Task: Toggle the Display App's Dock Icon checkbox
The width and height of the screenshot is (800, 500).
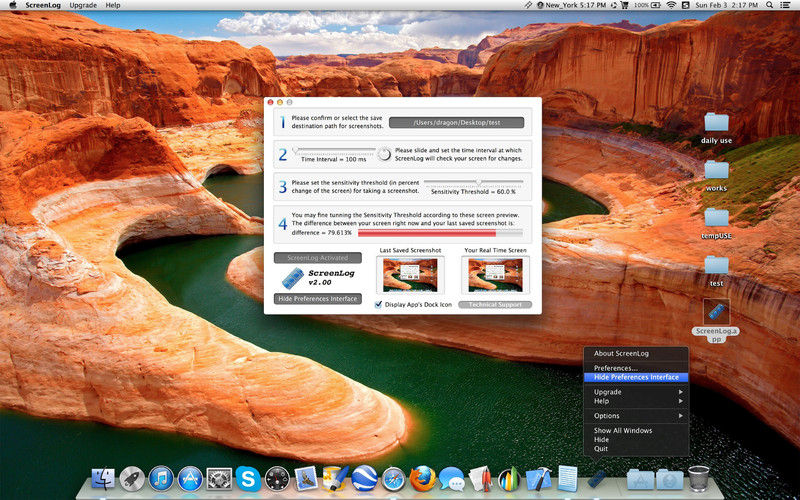Action: coord(379,304)
